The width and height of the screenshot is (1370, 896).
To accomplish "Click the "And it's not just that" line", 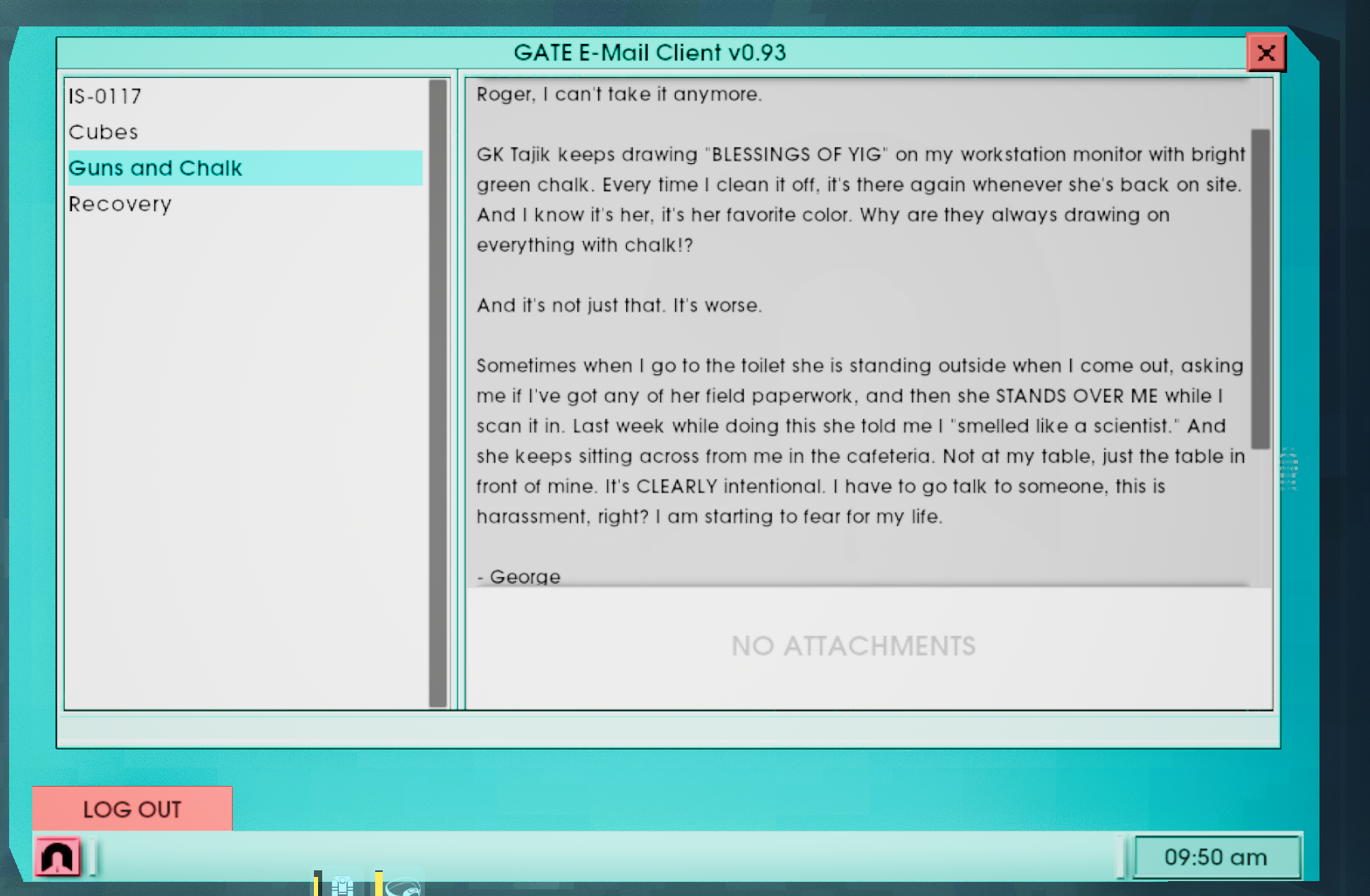I will click(x=619, y=306).
